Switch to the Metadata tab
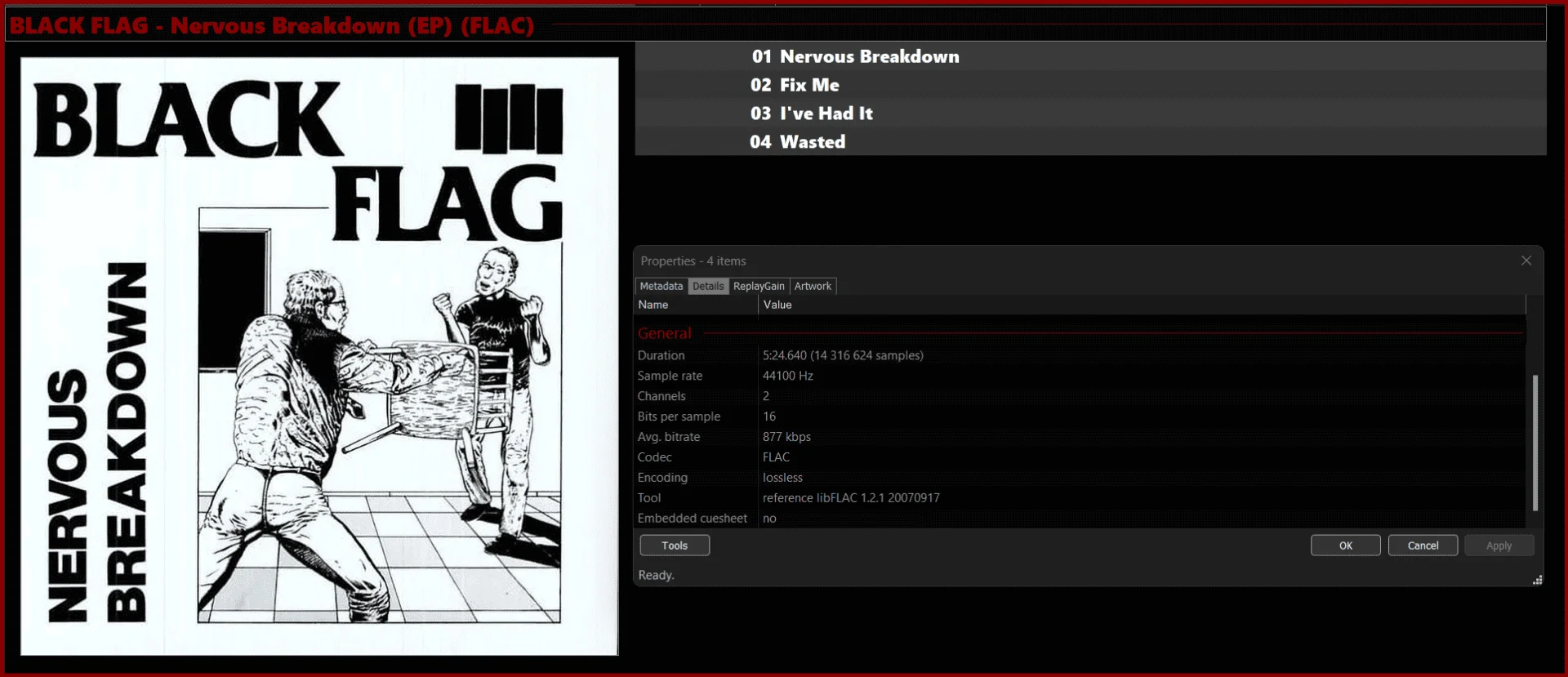Image resolution: width=1568 pixels, height=677 pixels. pos(661,286)
